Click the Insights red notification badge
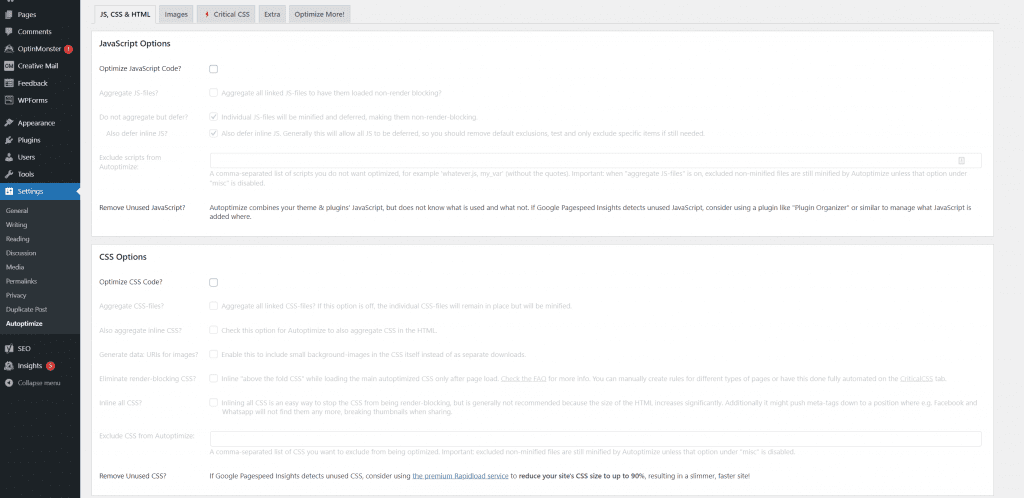Image resolution: width=1024 pixels, height=498 pixels. pyautogui.click(x=50, y=366)
